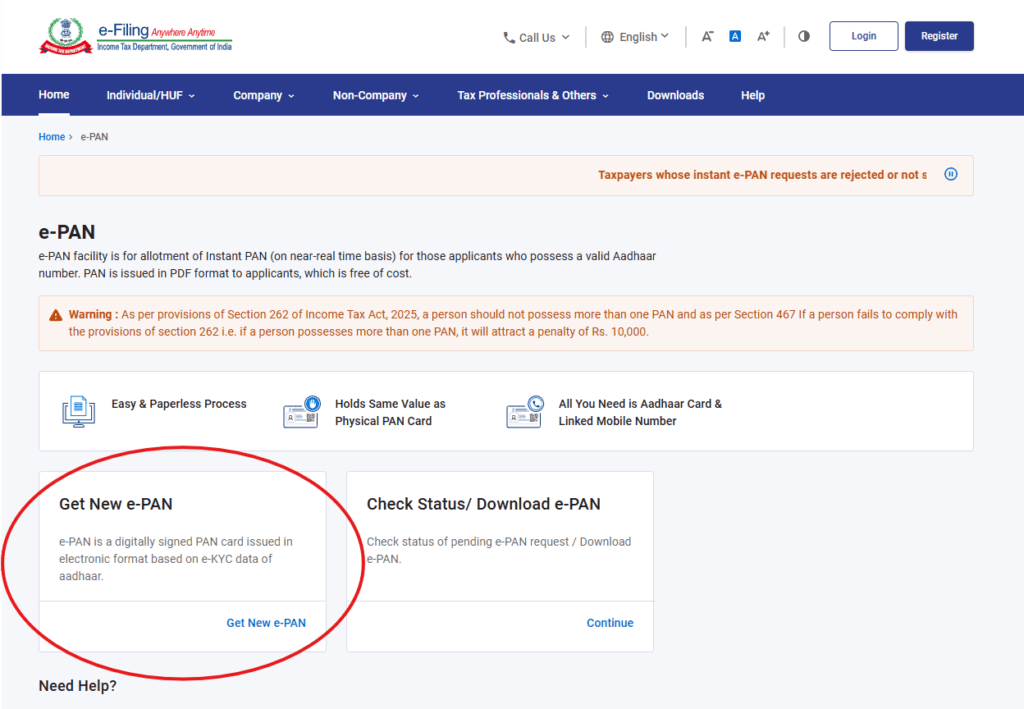Click the globe icon beside English

pyautogui.click(x=607, y=37)
